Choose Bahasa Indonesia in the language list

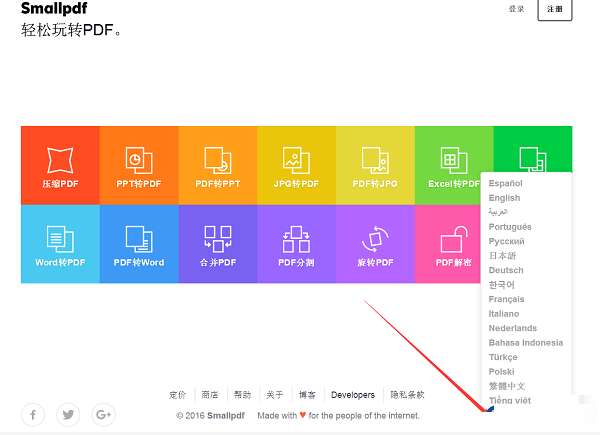click(x=526, y=343)
